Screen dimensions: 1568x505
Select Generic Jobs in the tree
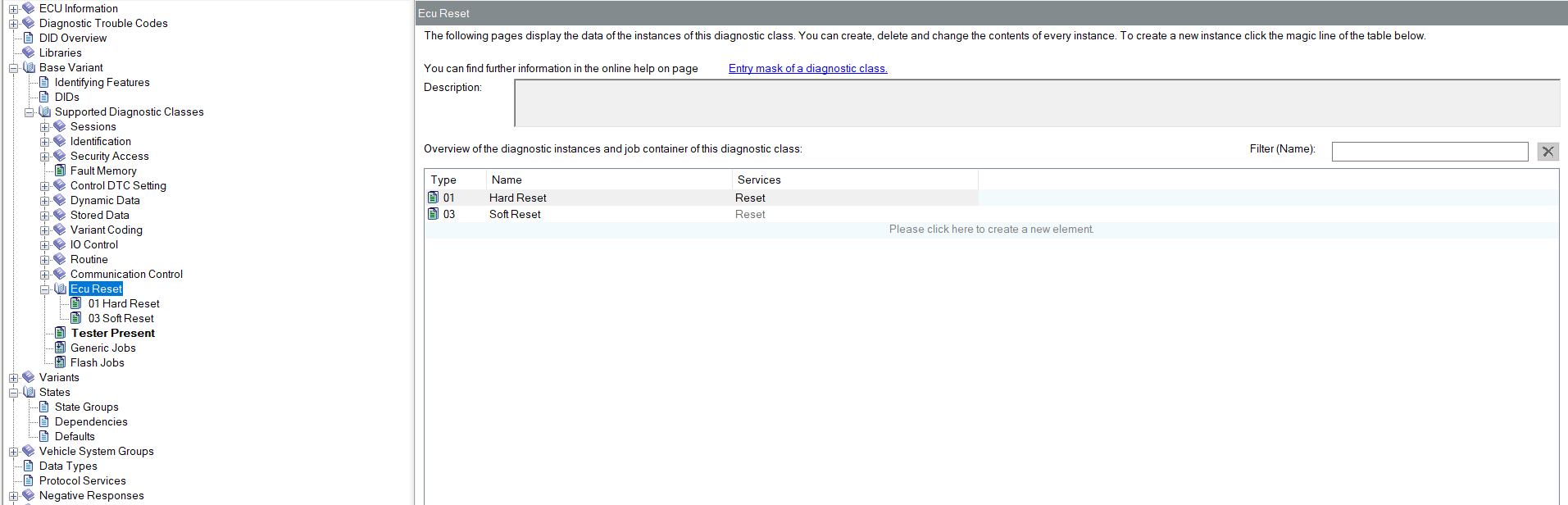(103, 348)
